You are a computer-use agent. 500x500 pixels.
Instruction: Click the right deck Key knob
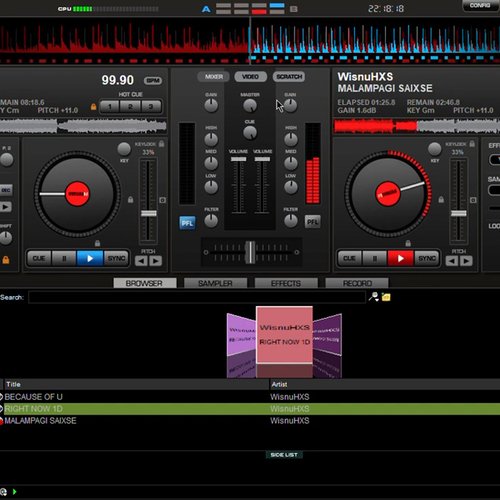(x=435, y=149)
